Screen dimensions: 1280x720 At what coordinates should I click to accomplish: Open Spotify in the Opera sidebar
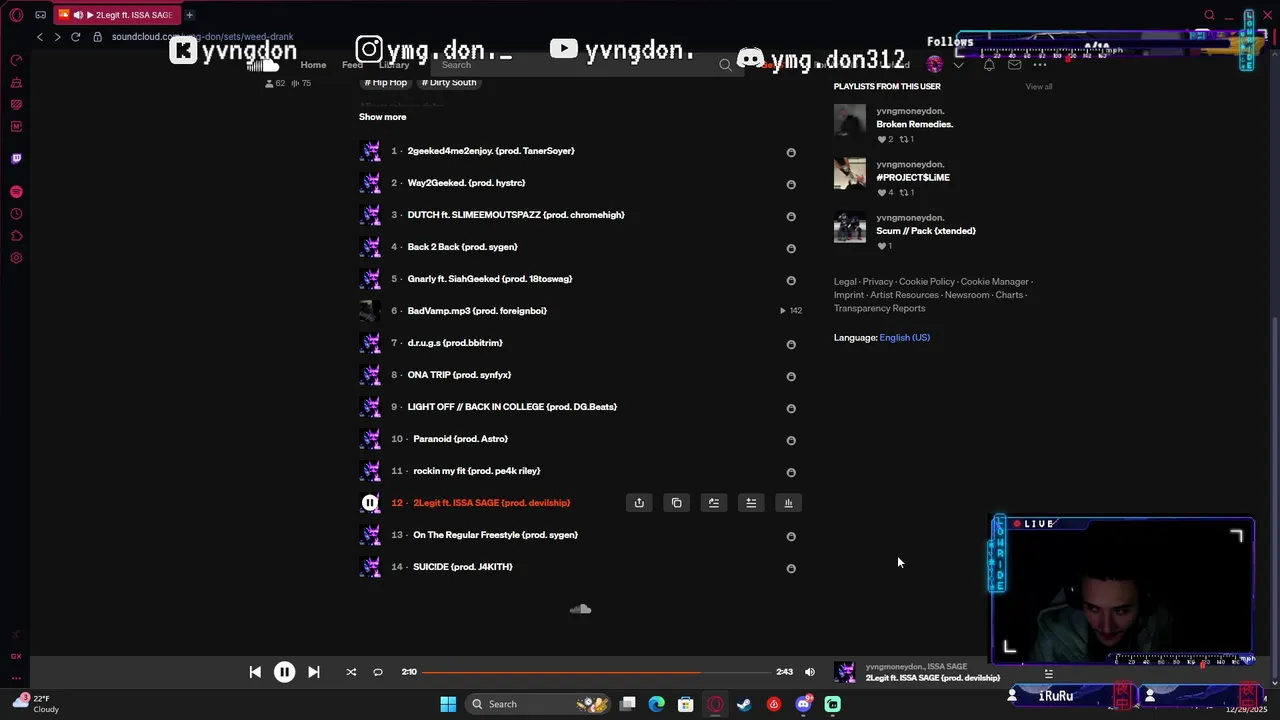16,191
